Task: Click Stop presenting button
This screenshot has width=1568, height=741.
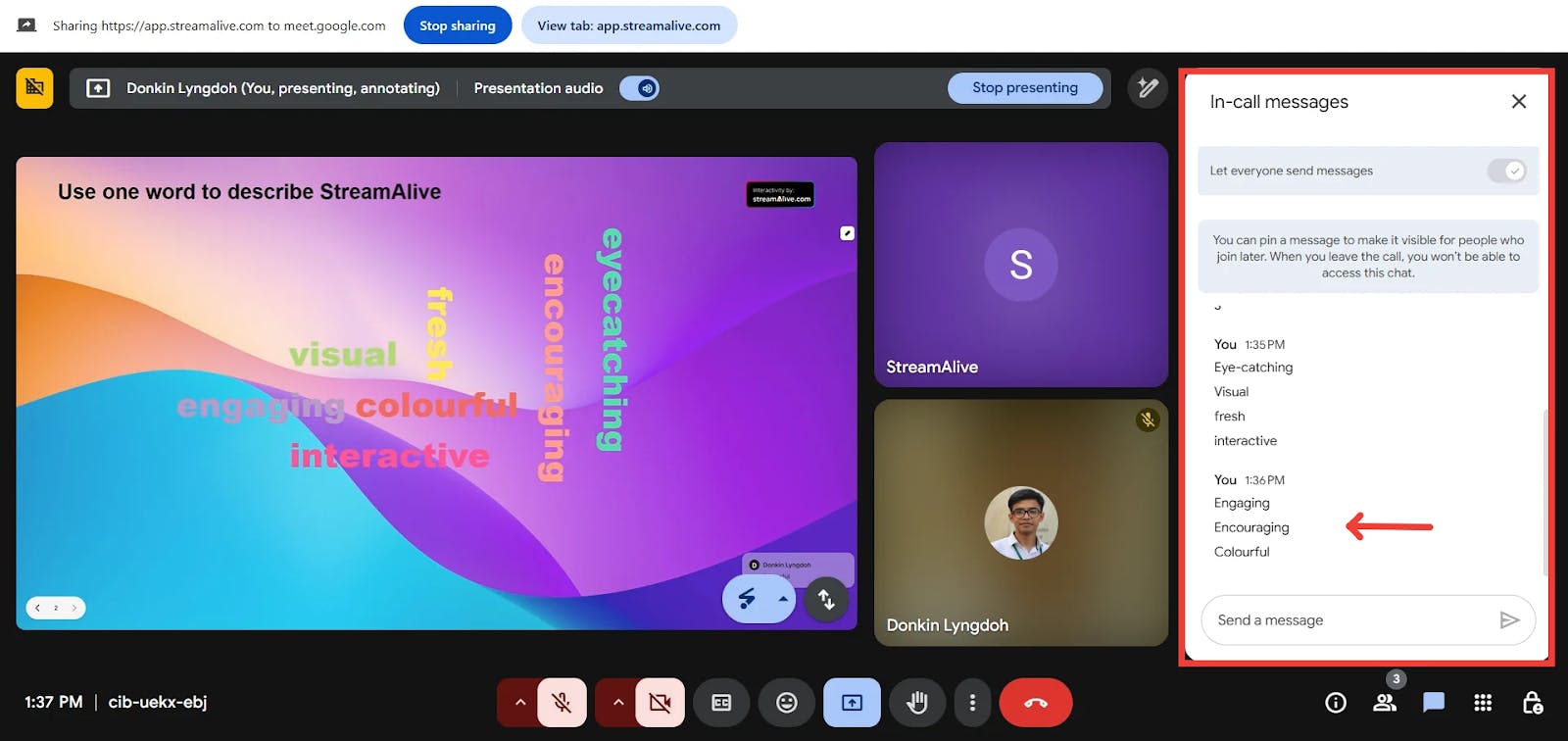Action: [1025, 87]
